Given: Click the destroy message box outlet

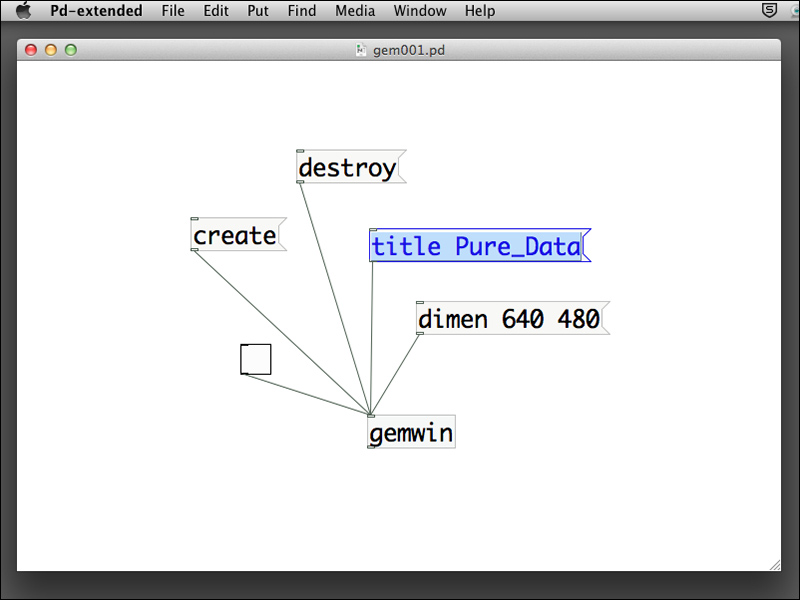Looking at the screenshot, I should point(300,182).
